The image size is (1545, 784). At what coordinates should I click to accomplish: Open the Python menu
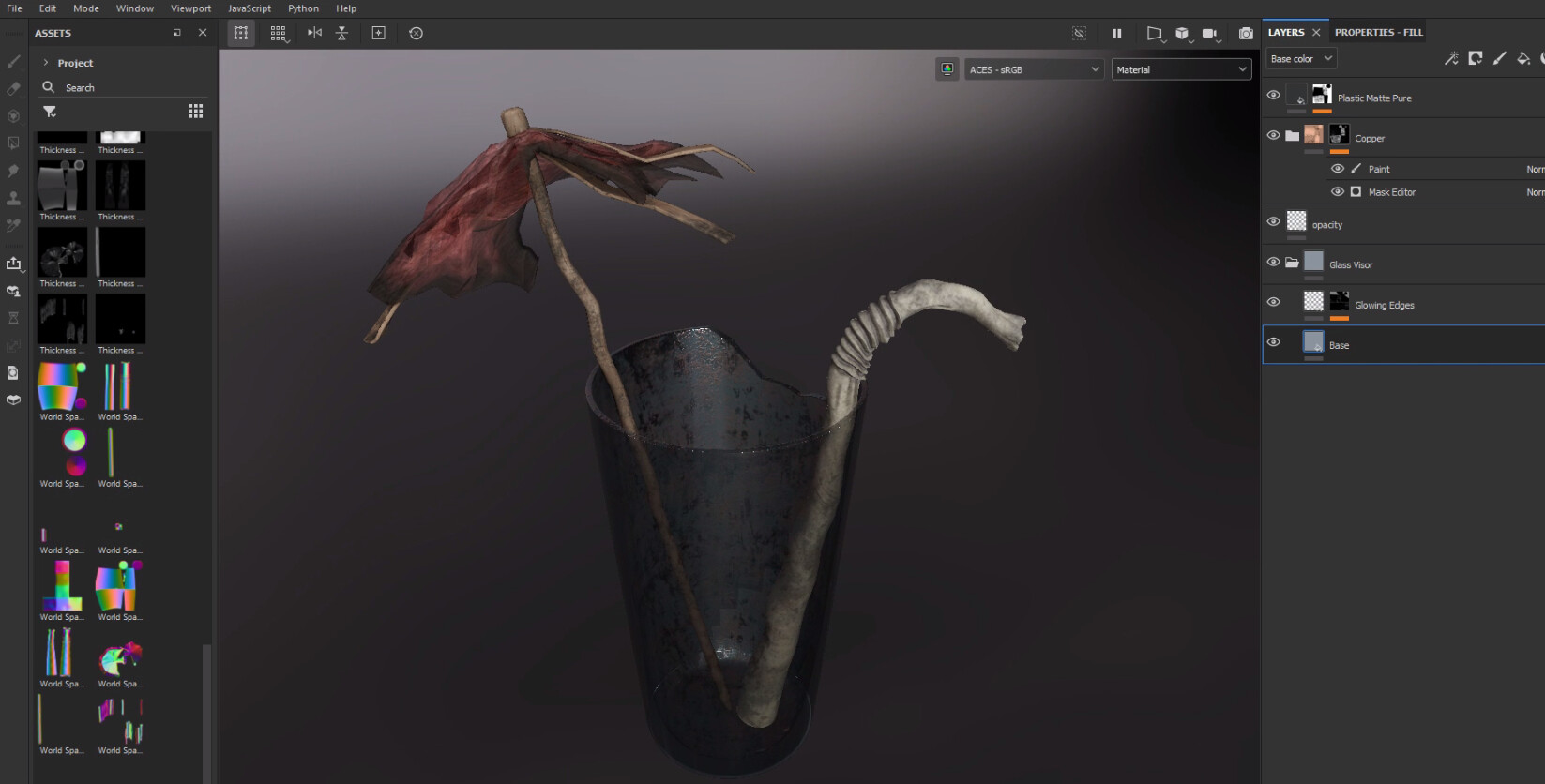304,8
